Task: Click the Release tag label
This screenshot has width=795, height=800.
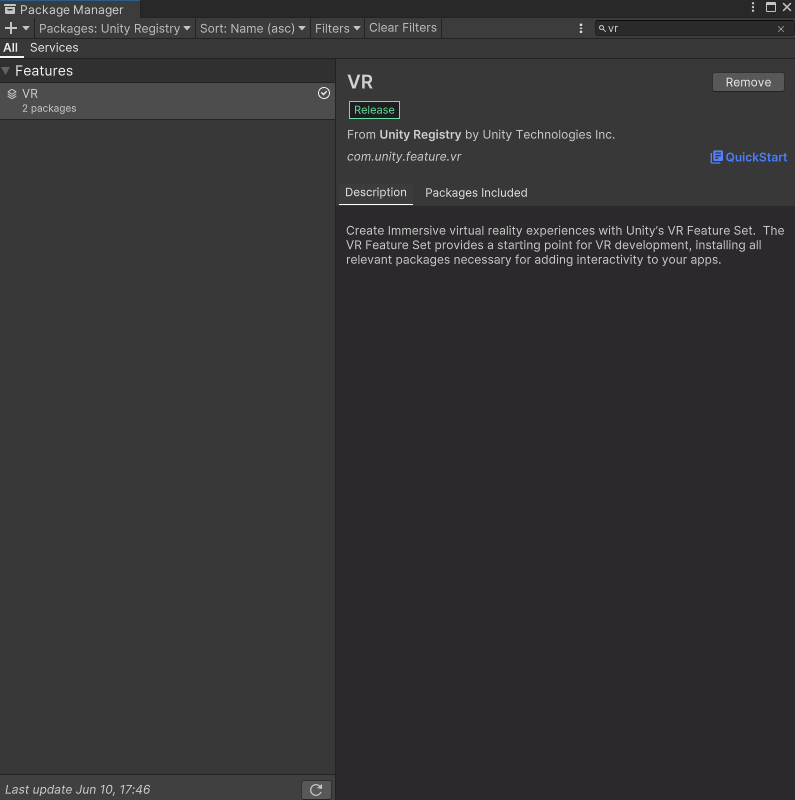Action: [374, 110]
